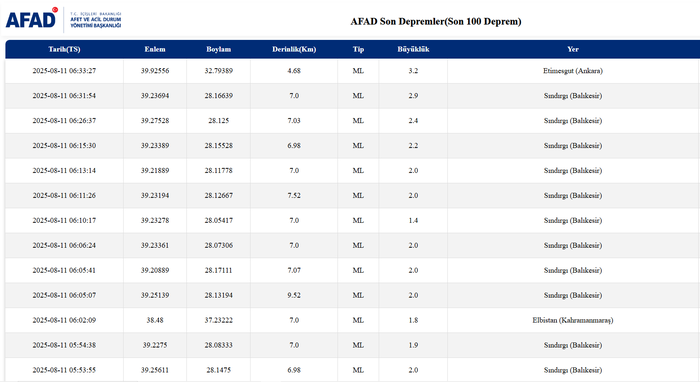Click the Büyüklük column header
Image resolution: width=700 pixels, height=382 pixels.
413,49
